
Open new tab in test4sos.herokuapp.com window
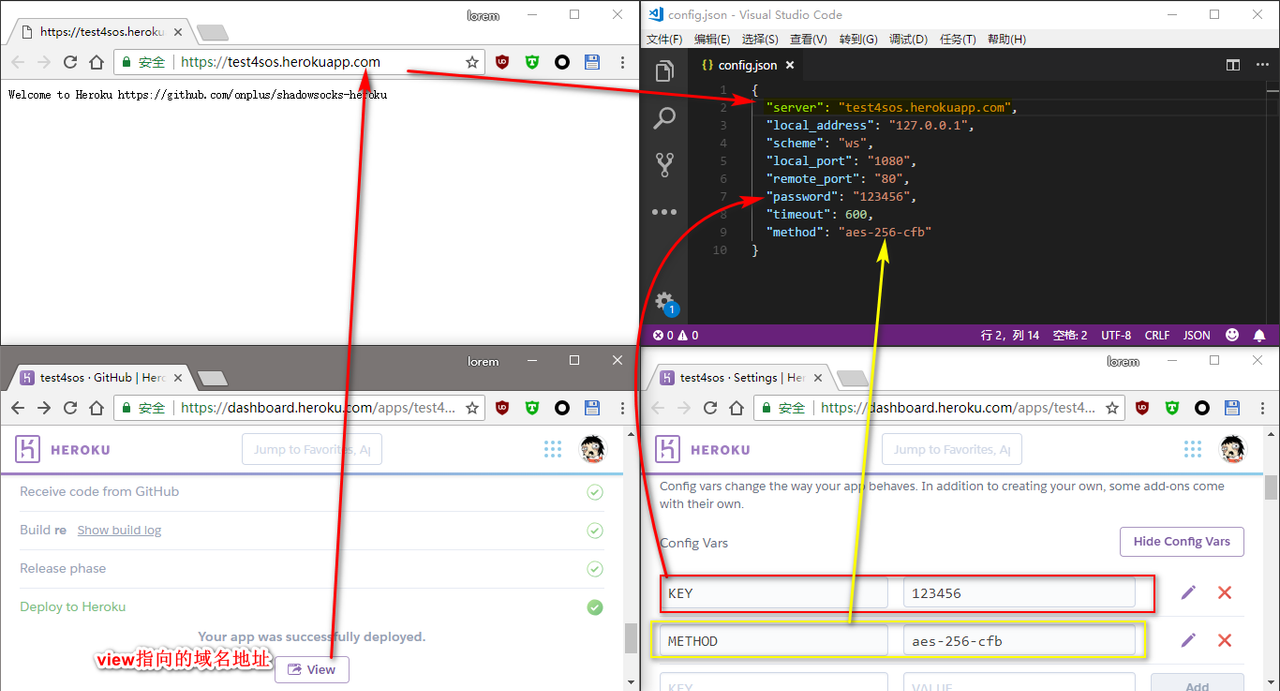click(212, 33)
